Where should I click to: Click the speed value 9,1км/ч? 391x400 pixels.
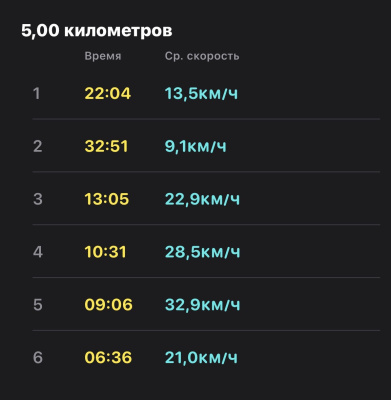(196, 146)
